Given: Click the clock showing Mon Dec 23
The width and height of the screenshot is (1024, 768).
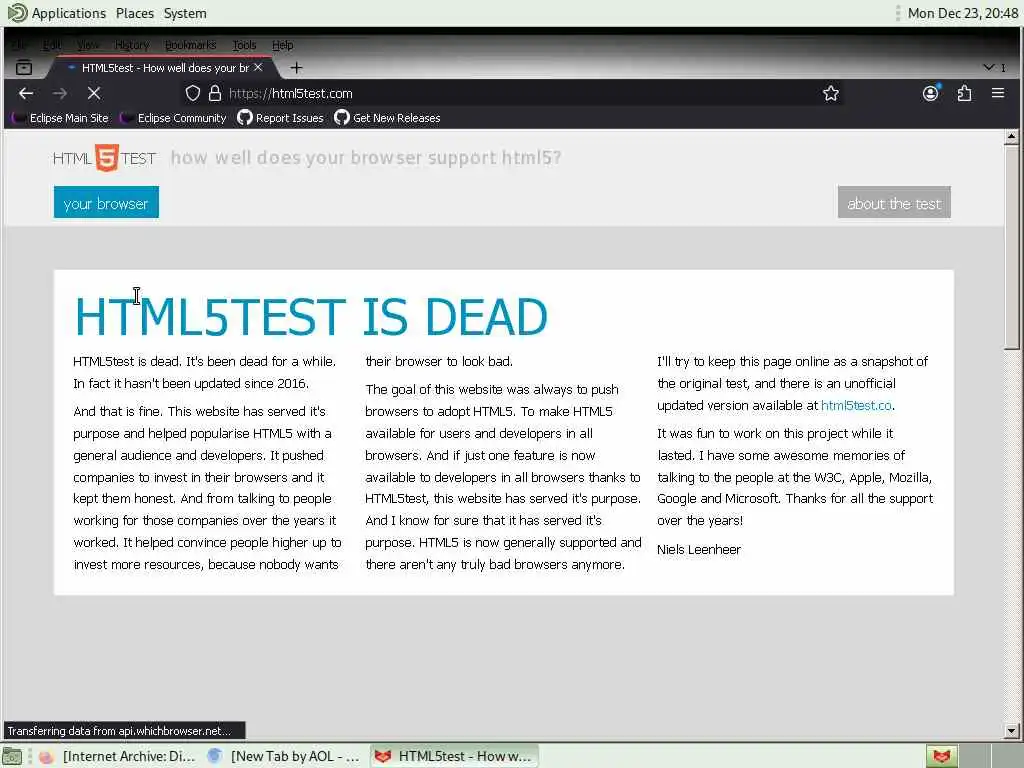Looking at the screenshot, I should (x=963, y=13).
